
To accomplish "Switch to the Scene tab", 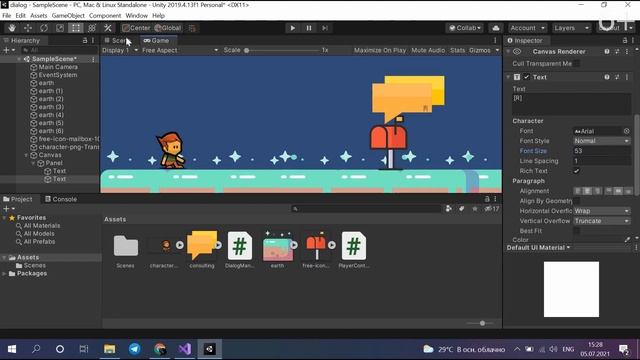I will click(x=120, y=40).
